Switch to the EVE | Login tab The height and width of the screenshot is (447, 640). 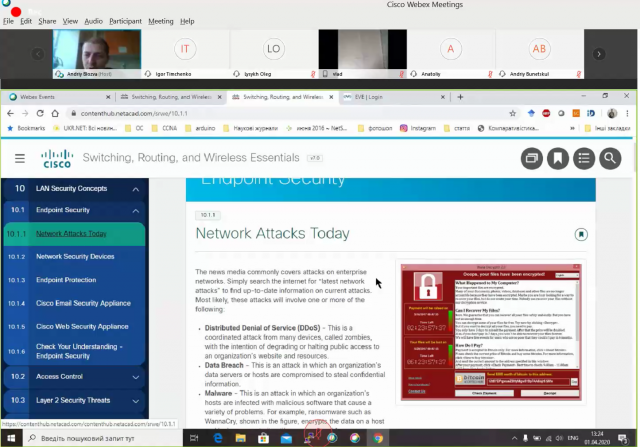392,97
